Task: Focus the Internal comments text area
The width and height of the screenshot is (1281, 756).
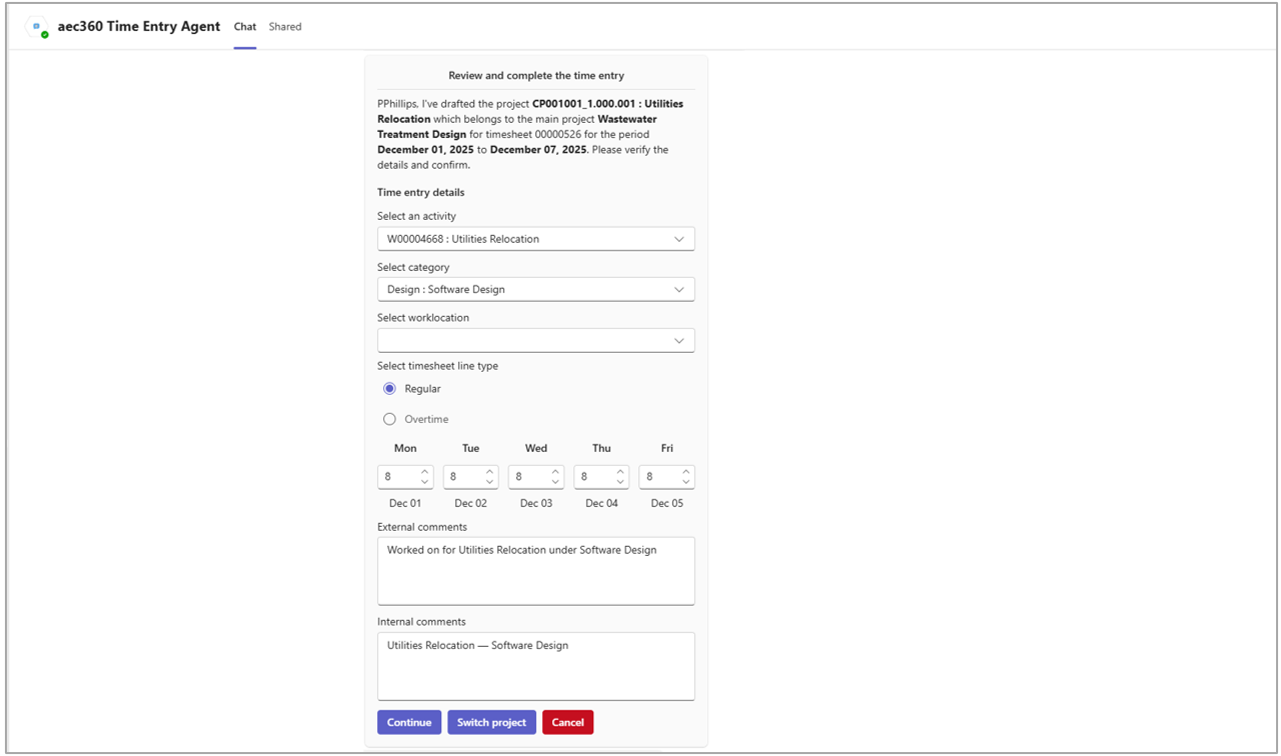Action: pyautogui.click(x=535, y=666)
